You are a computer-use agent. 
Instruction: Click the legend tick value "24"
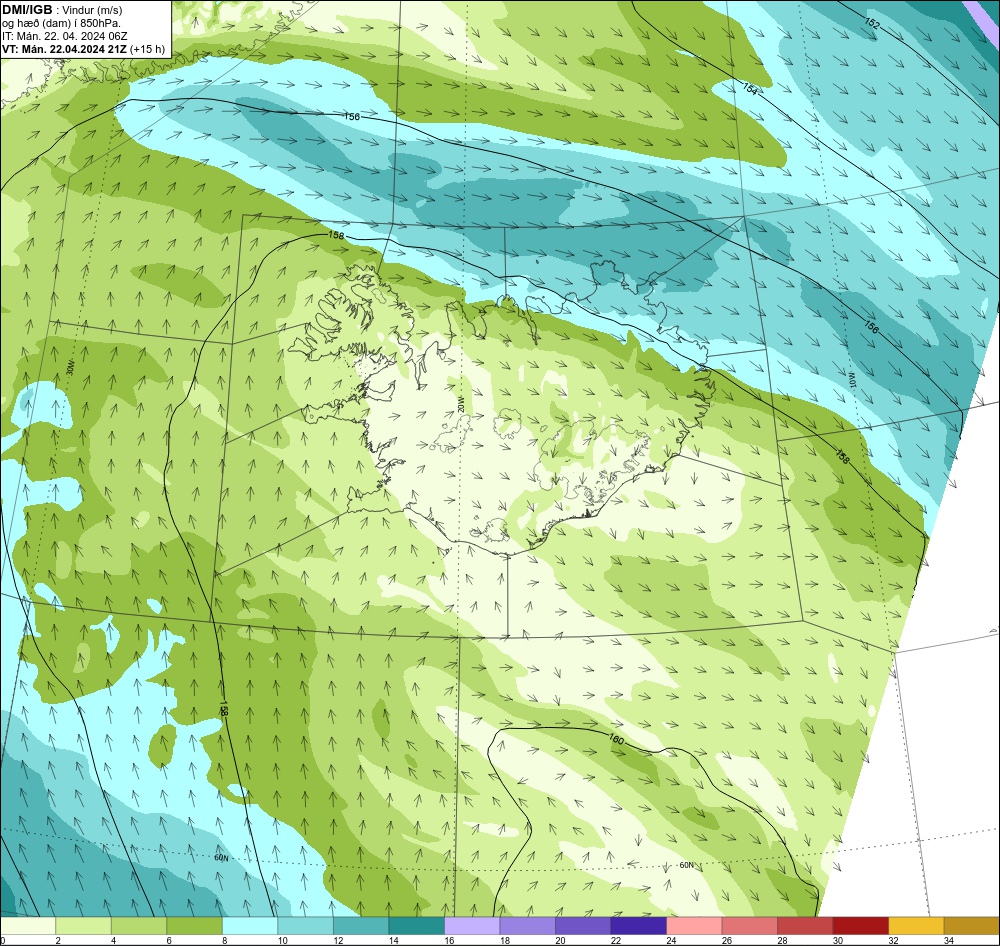click(x=671, y=940)
